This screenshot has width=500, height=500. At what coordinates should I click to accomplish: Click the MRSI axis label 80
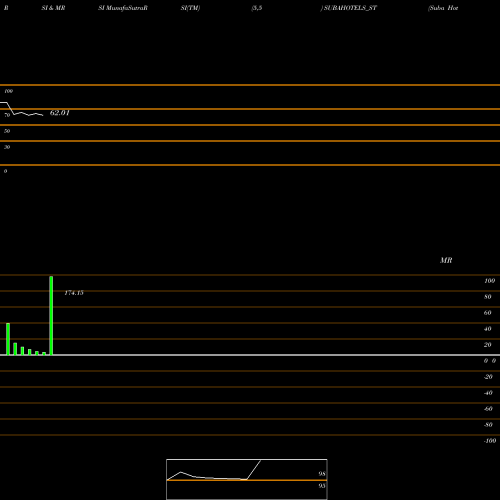pos(488,297)
